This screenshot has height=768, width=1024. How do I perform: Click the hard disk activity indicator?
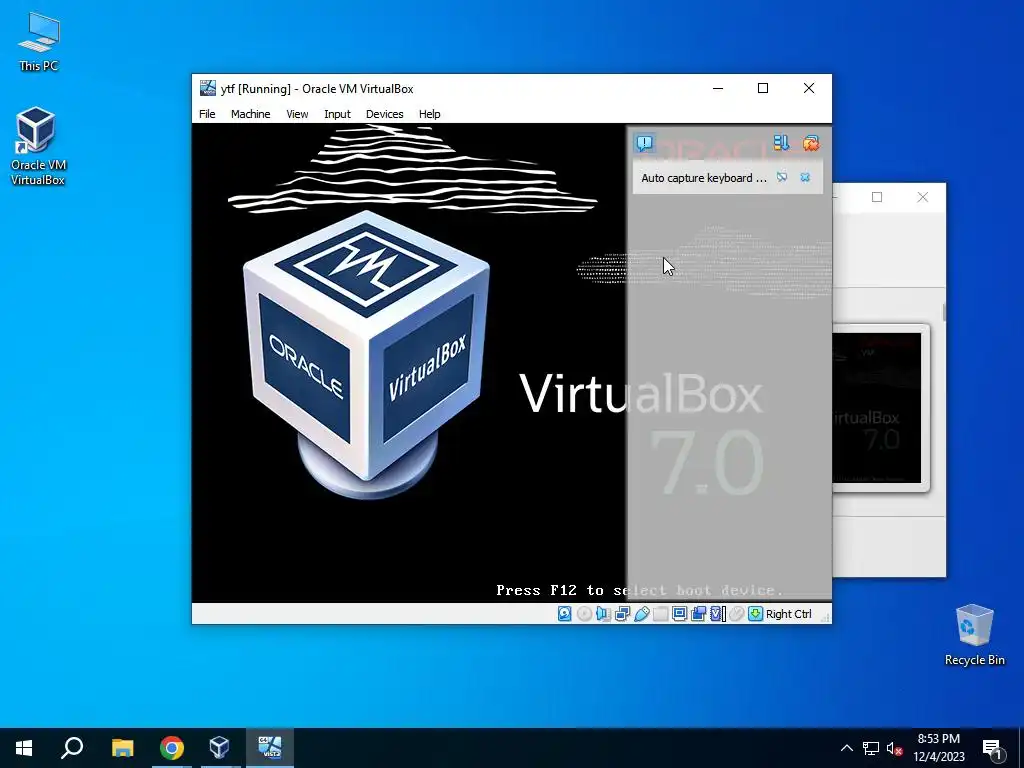[x=564, y=614]
